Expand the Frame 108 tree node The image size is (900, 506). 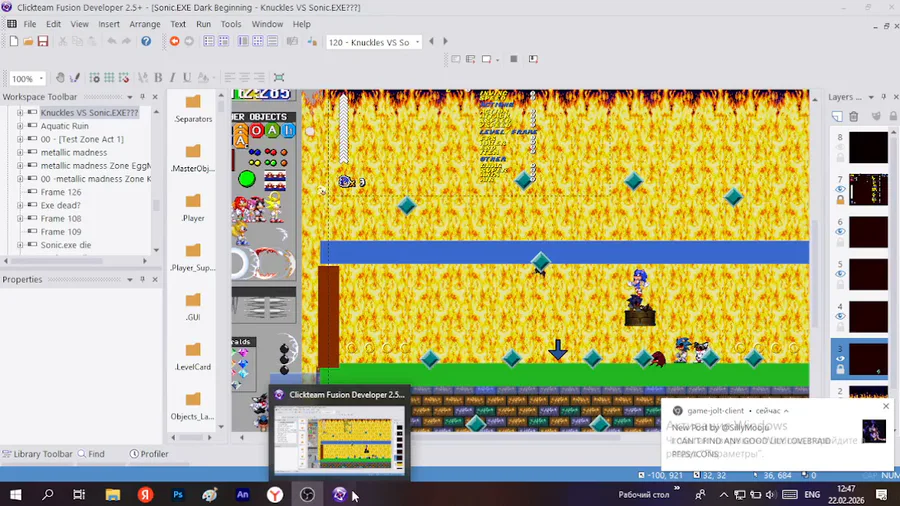pyautogui.click(x=20, y=218)
